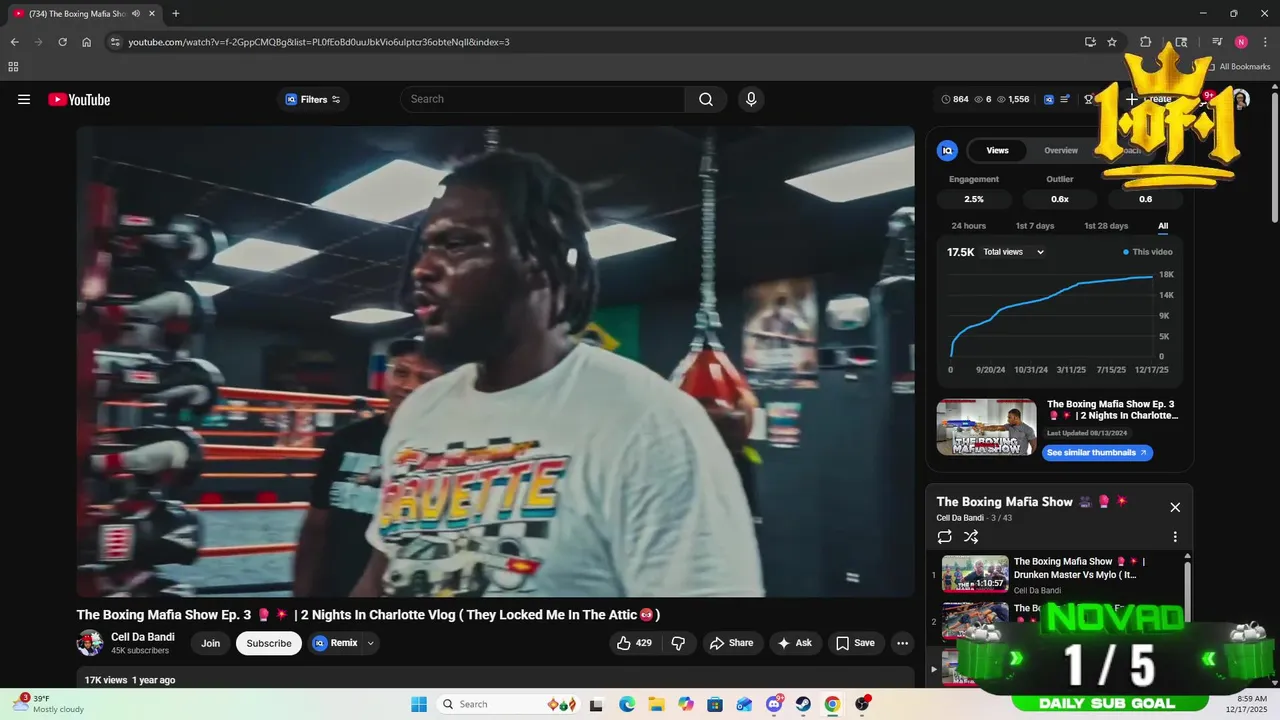
Task: Click the vidIQ Remix button
Action: (x=335, y=643)
